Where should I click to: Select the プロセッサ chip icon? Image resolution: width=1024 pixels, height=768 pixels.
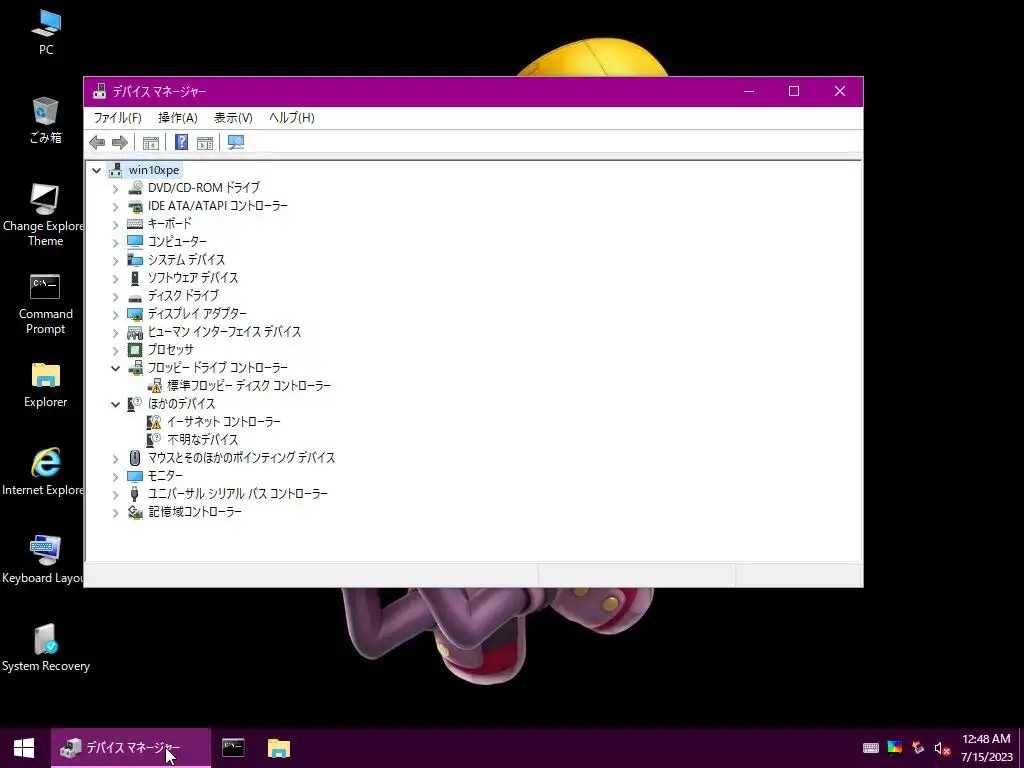coord(135,349)
